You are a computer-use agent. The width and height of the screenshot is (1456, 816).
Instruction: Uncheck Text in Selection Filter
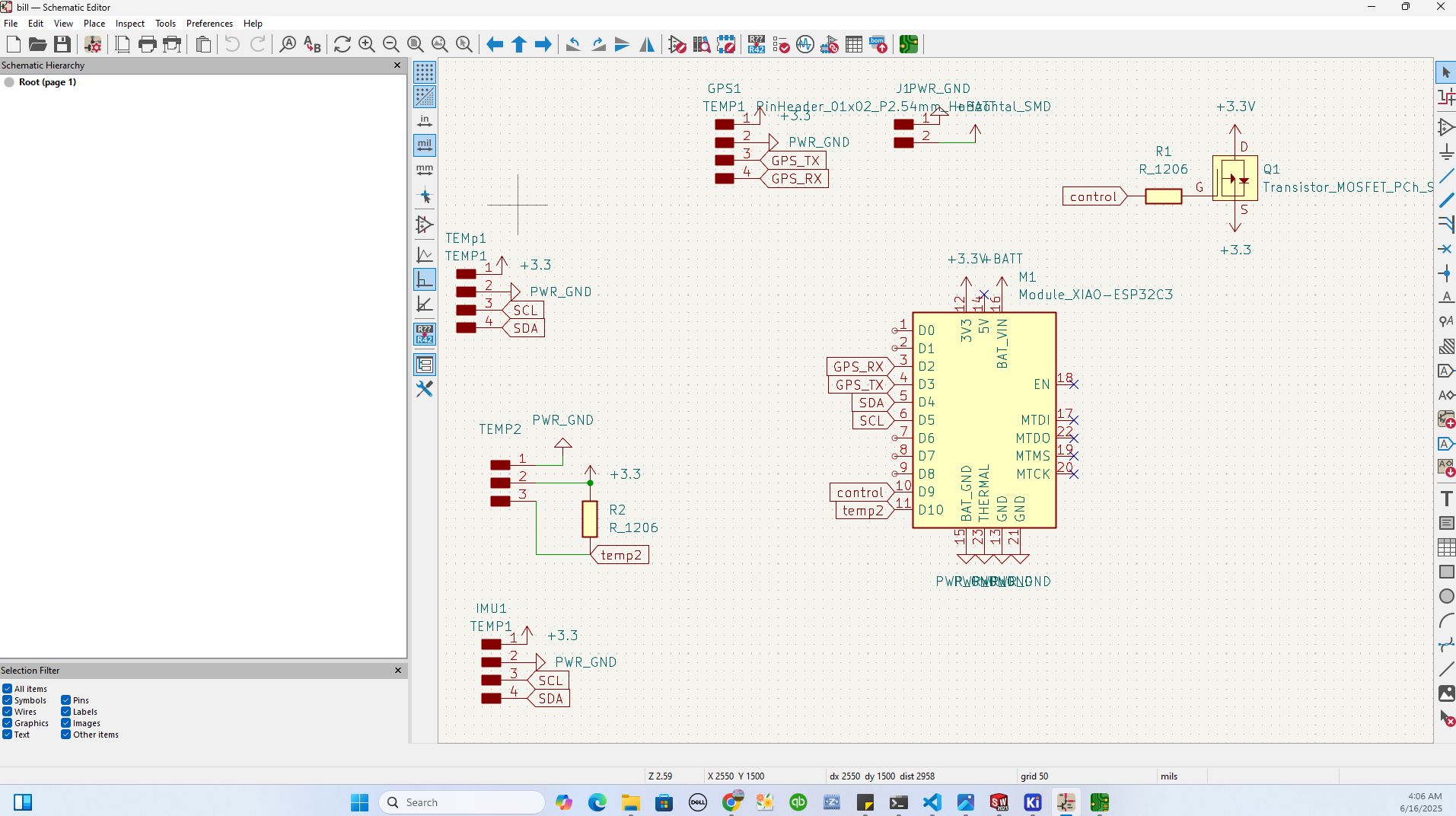point(7,735)
